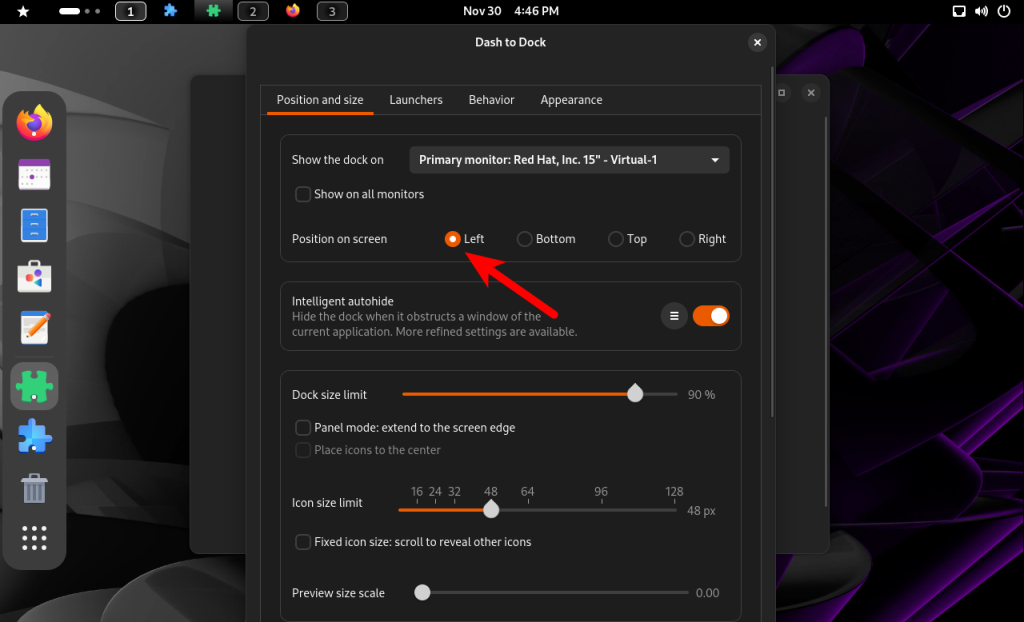
Task: Launch the Text Editor from the dock
Action: click(x=34, y=329)
